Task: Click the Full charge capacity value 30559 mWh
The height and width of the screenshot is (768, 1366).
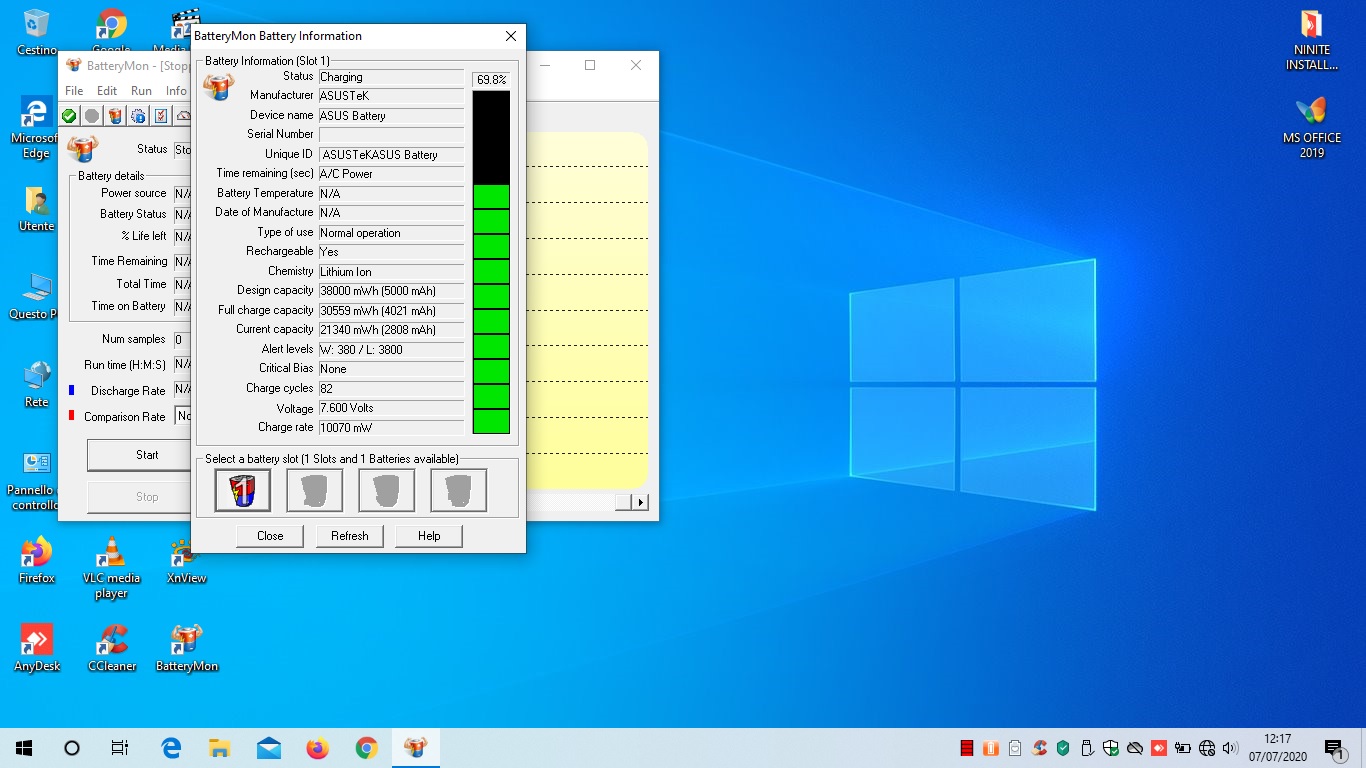Action: (x=391, y=310)
